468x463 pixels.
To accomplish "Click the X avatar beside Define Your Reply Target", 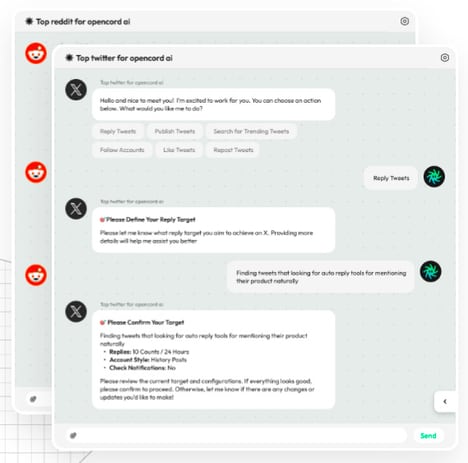I will coord(76,209).
